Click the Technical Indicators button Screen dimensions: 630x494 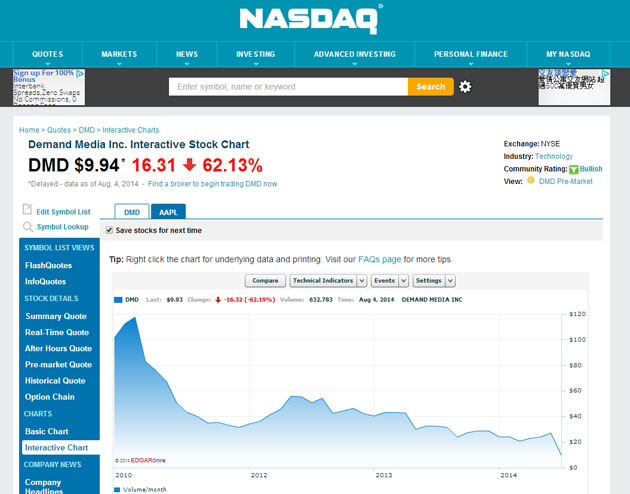[x=323, y=281]
